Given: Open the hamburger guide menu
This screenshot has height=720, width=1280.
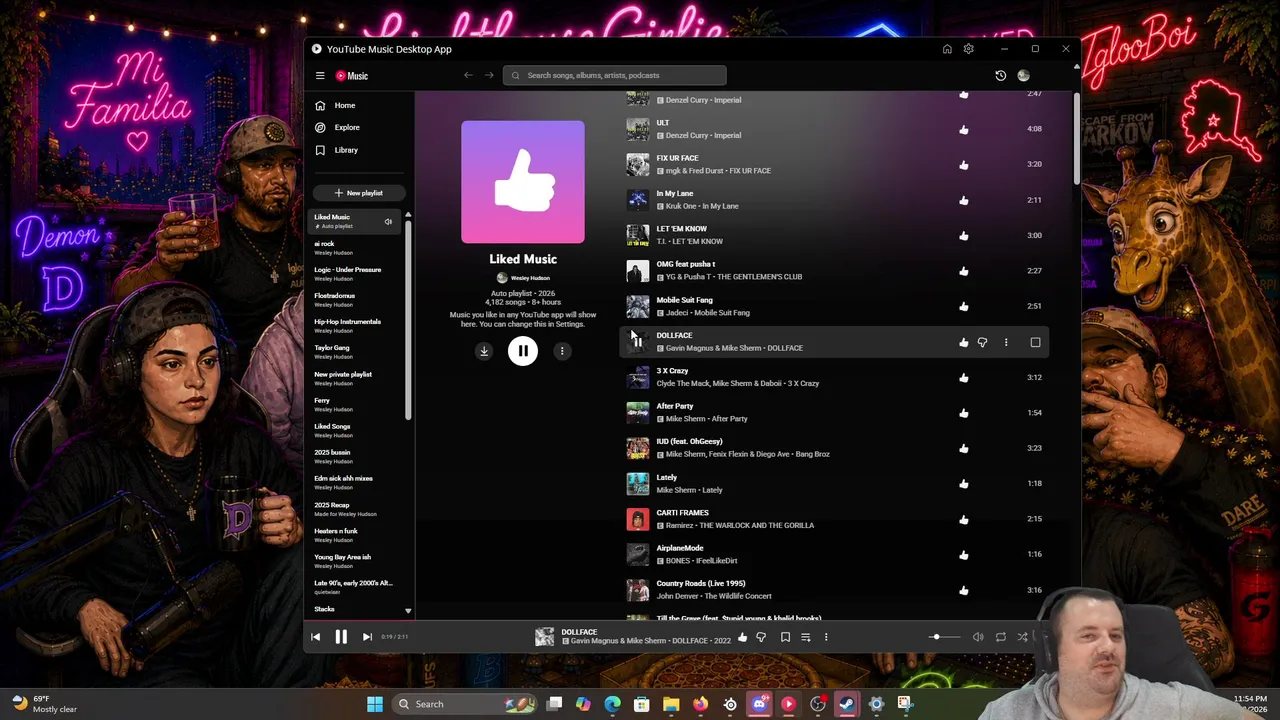Looking at the screenshot, I should [320, 76].
